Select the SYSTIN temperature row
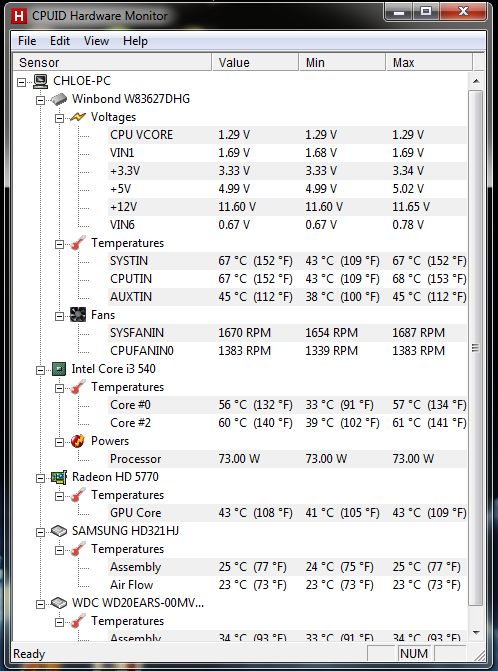498x671 pixels. pyautogui.click(x=287, y=261)
